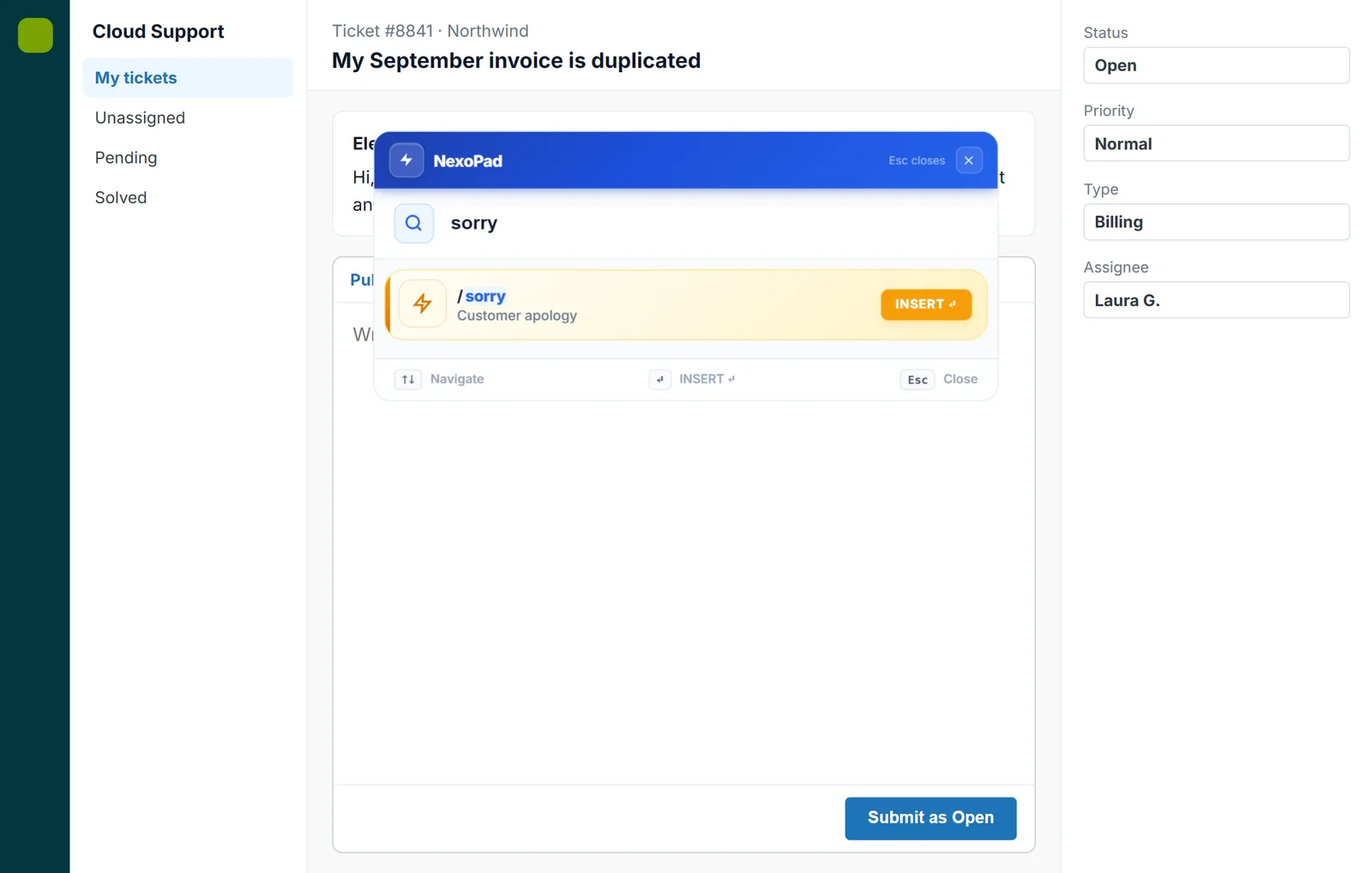1372x873 pixels.
Task: Click Submit as Open button
Action: point(930,818)
